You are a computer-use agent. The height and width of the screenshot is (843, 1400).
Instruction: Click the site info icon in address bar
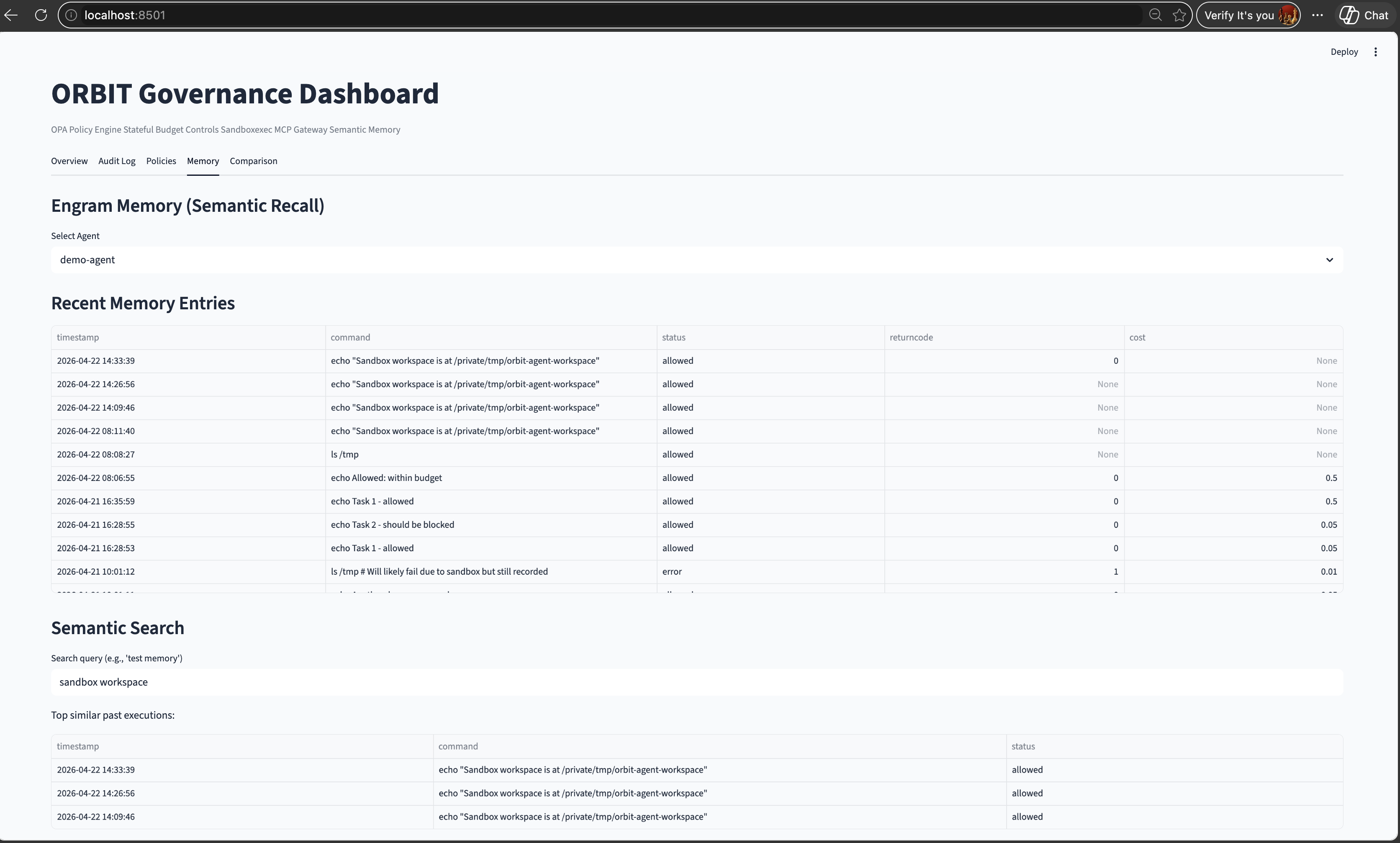click(x=71, y=15)
